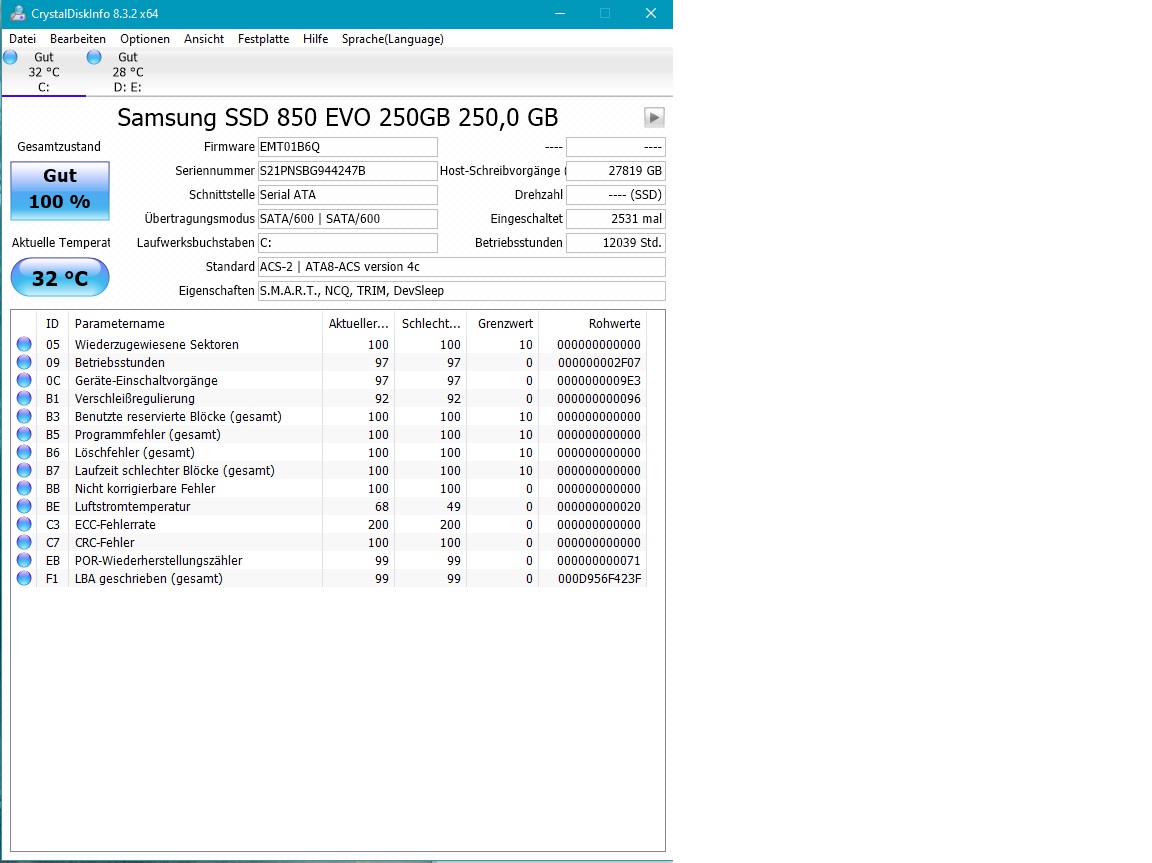Image resolution: width=1152 pixels, height=863 pixels.
Task: Select LBA geschrieben (gesamt) parameter text
Action: point(148,579)
